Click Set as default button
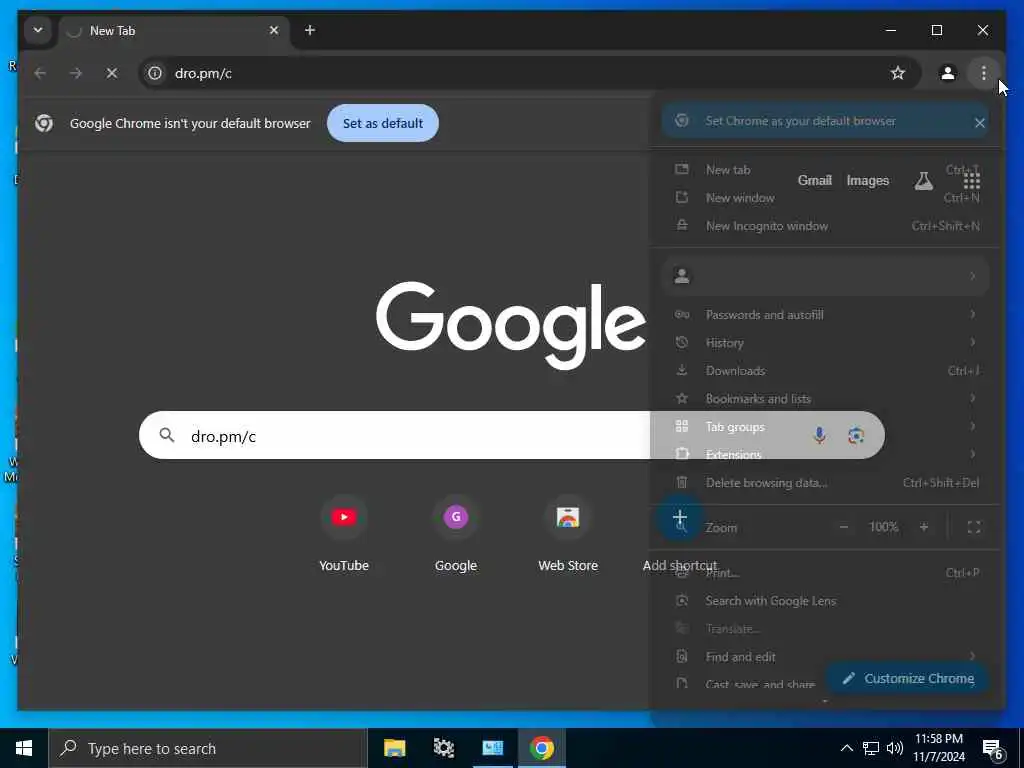Viewport: 1024px width, 768px height. [x=383, y=123]
